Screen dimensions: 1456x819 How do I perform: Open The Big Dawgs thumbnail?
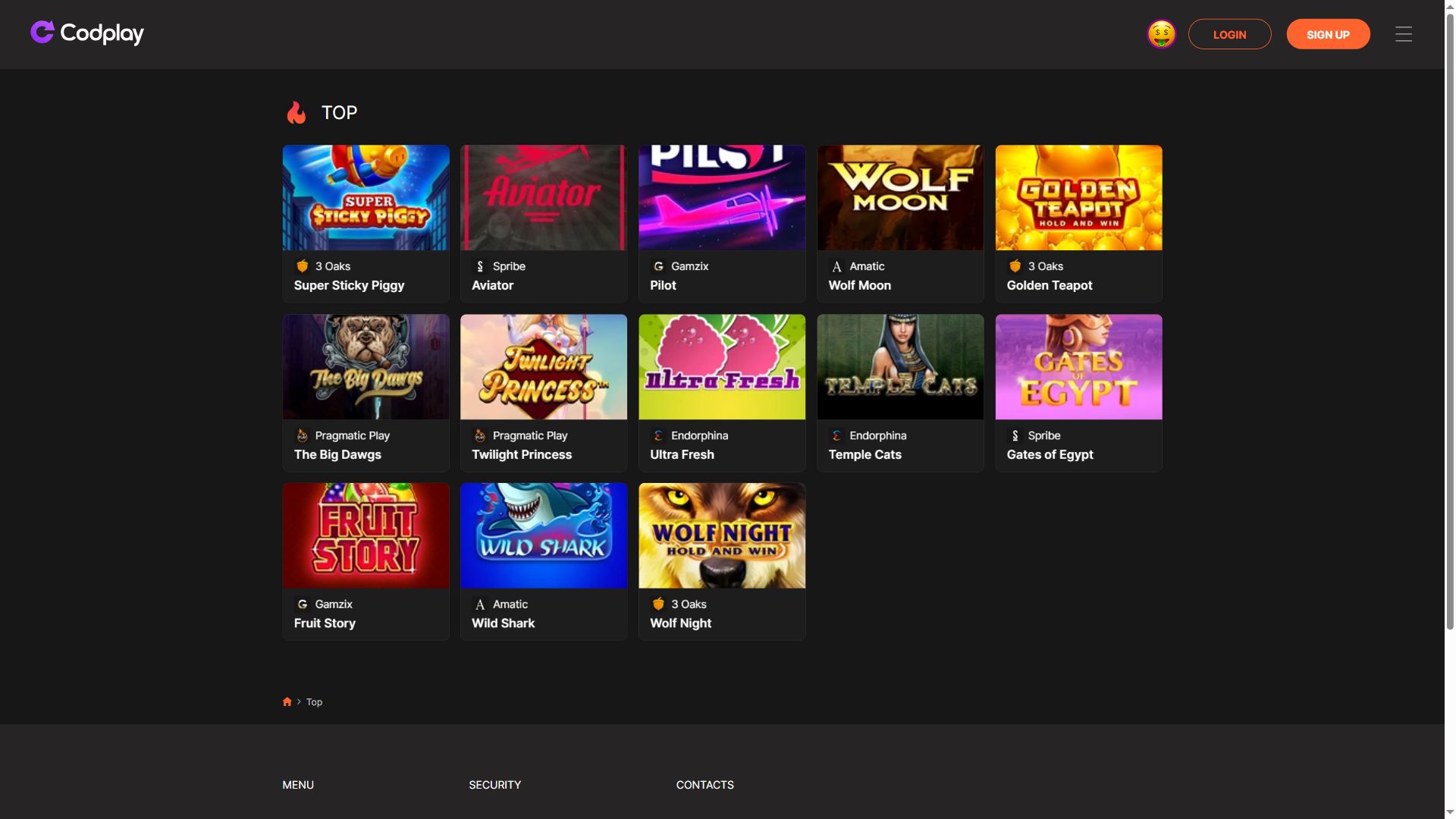coord(366,367)
